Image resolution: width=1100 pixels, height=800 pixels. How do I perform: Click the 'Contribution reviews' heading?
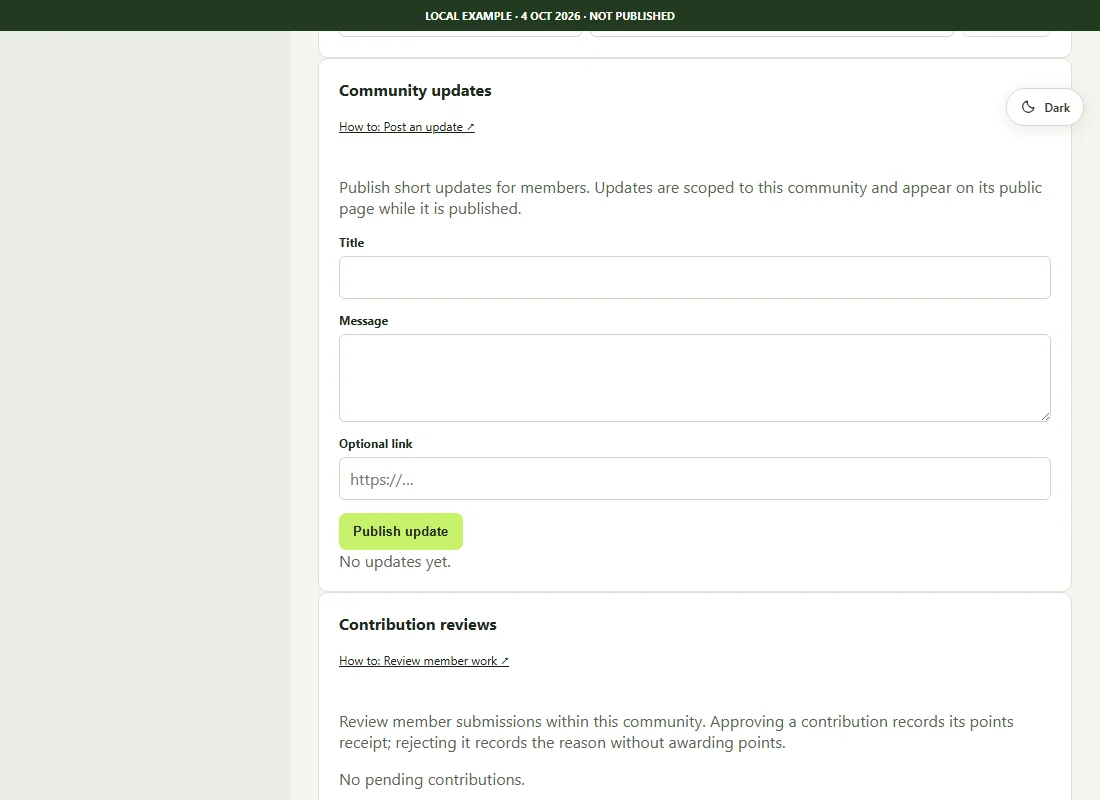click(x=417, y=625)
